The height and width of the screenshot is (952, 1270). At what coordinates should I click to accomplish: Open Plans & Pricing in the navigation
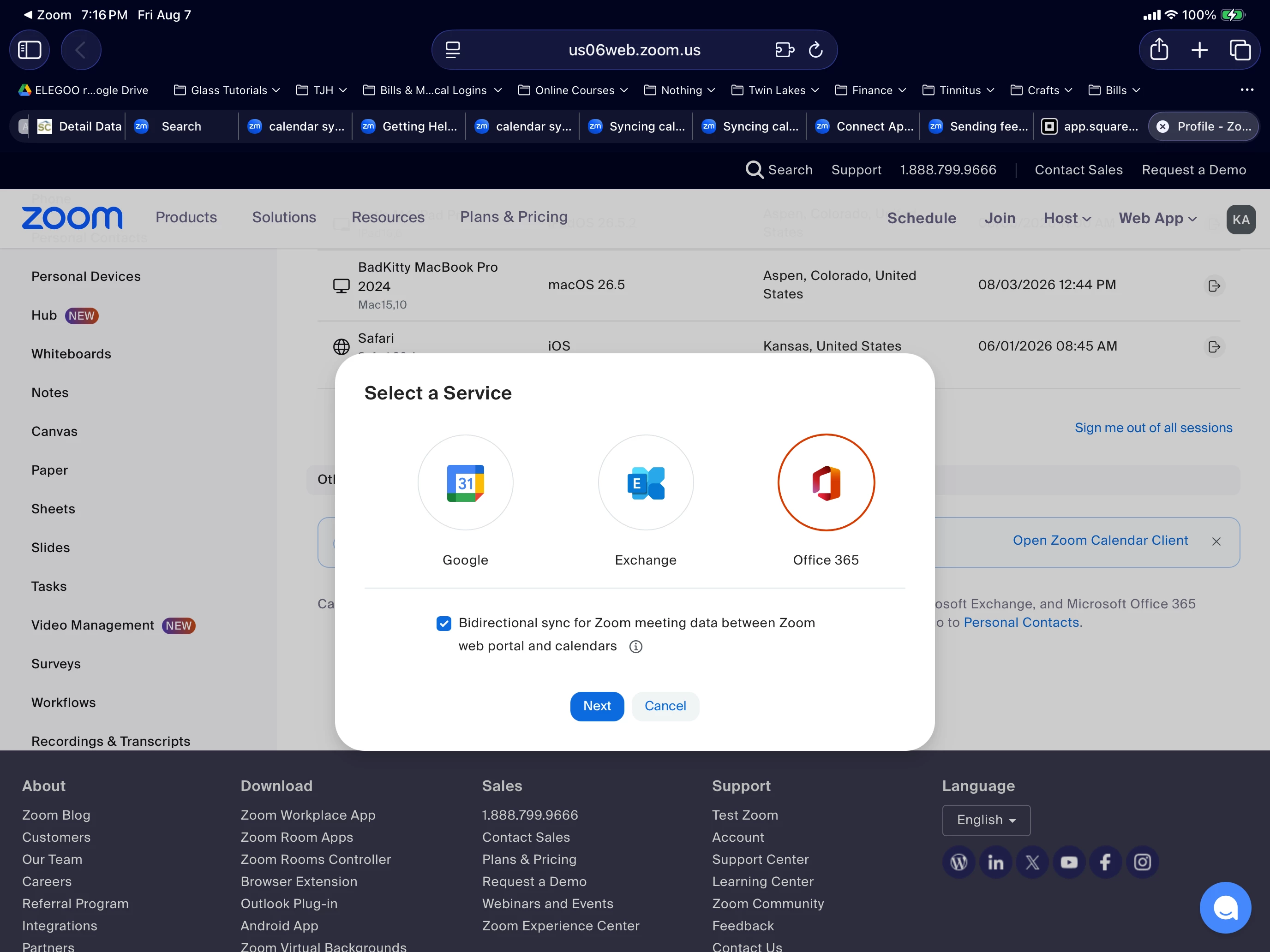coord(514,217)
